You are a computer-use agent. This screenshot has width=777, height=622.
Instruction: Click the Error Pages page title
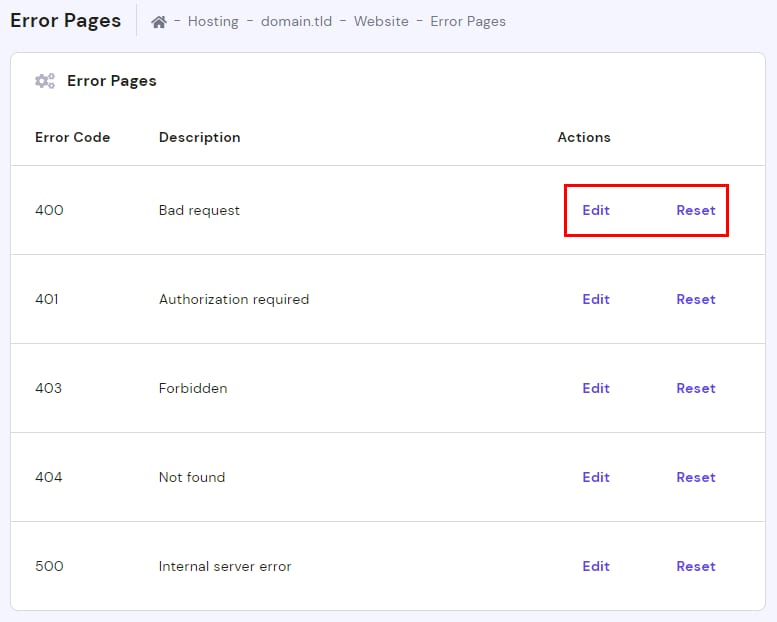coord(65,21)
